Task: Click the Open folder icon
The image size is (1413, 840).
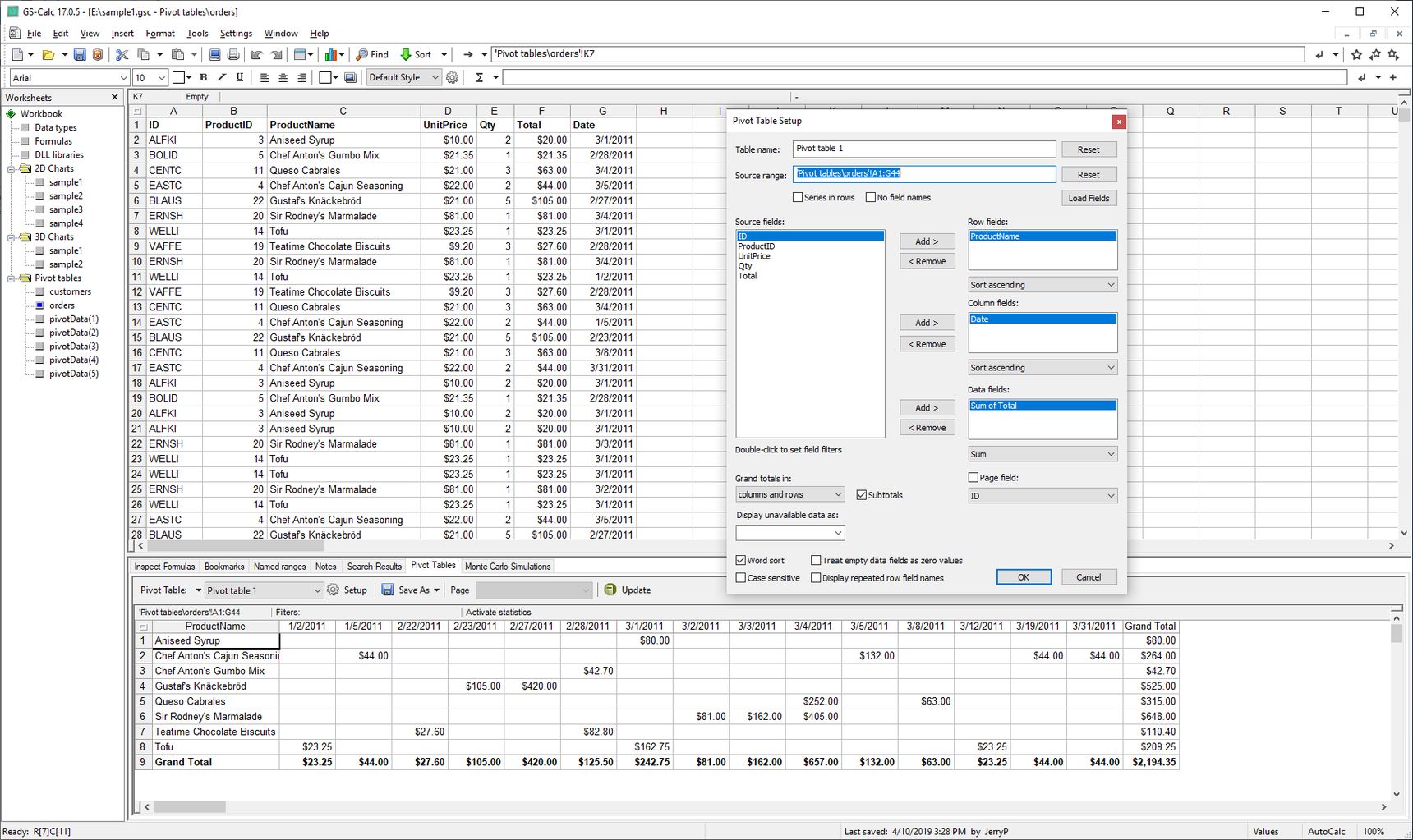Action: (x=48, y=54)
